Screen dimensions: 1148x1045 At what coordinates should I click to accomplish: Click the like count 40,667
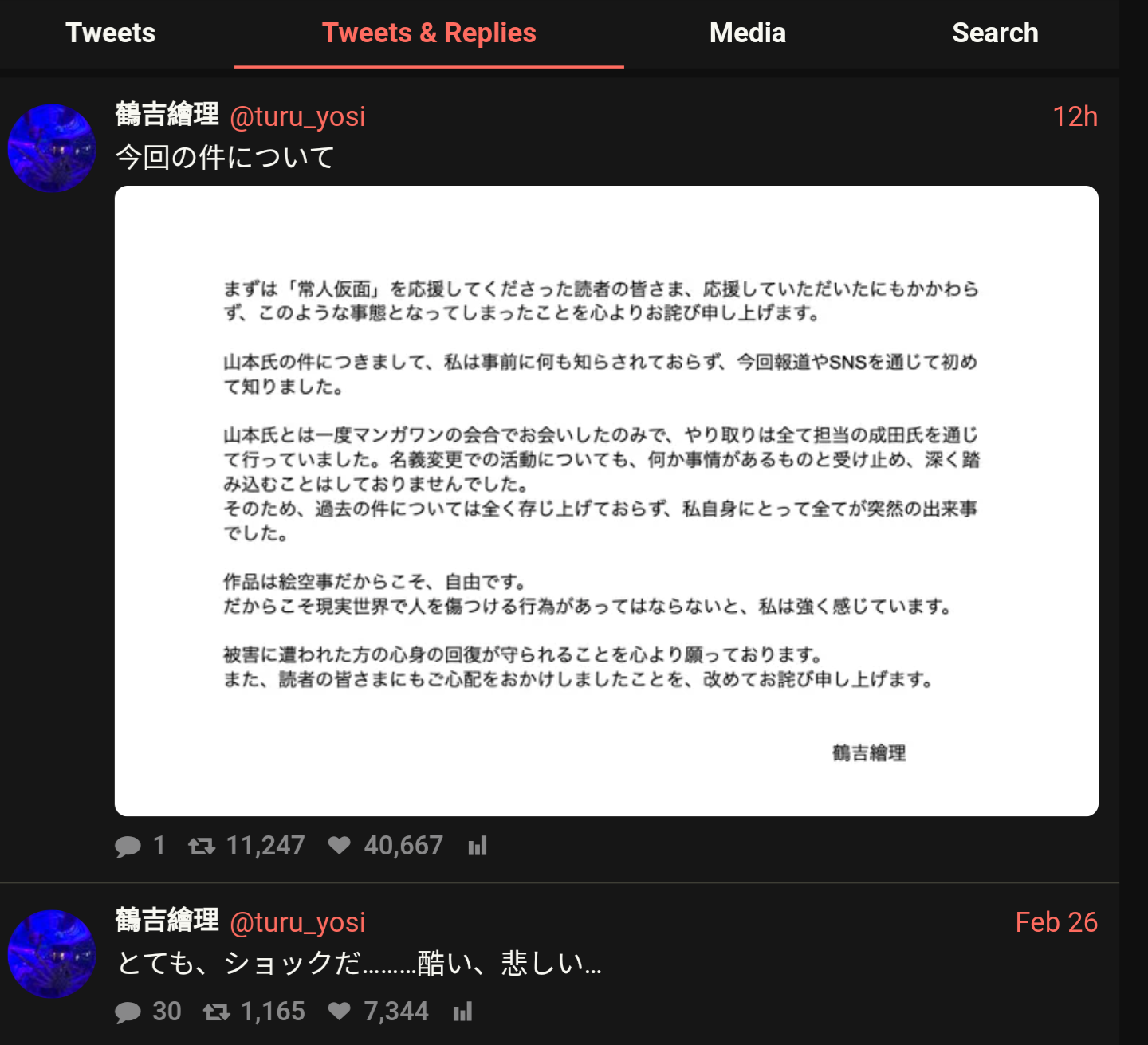[x=403, y=846]
